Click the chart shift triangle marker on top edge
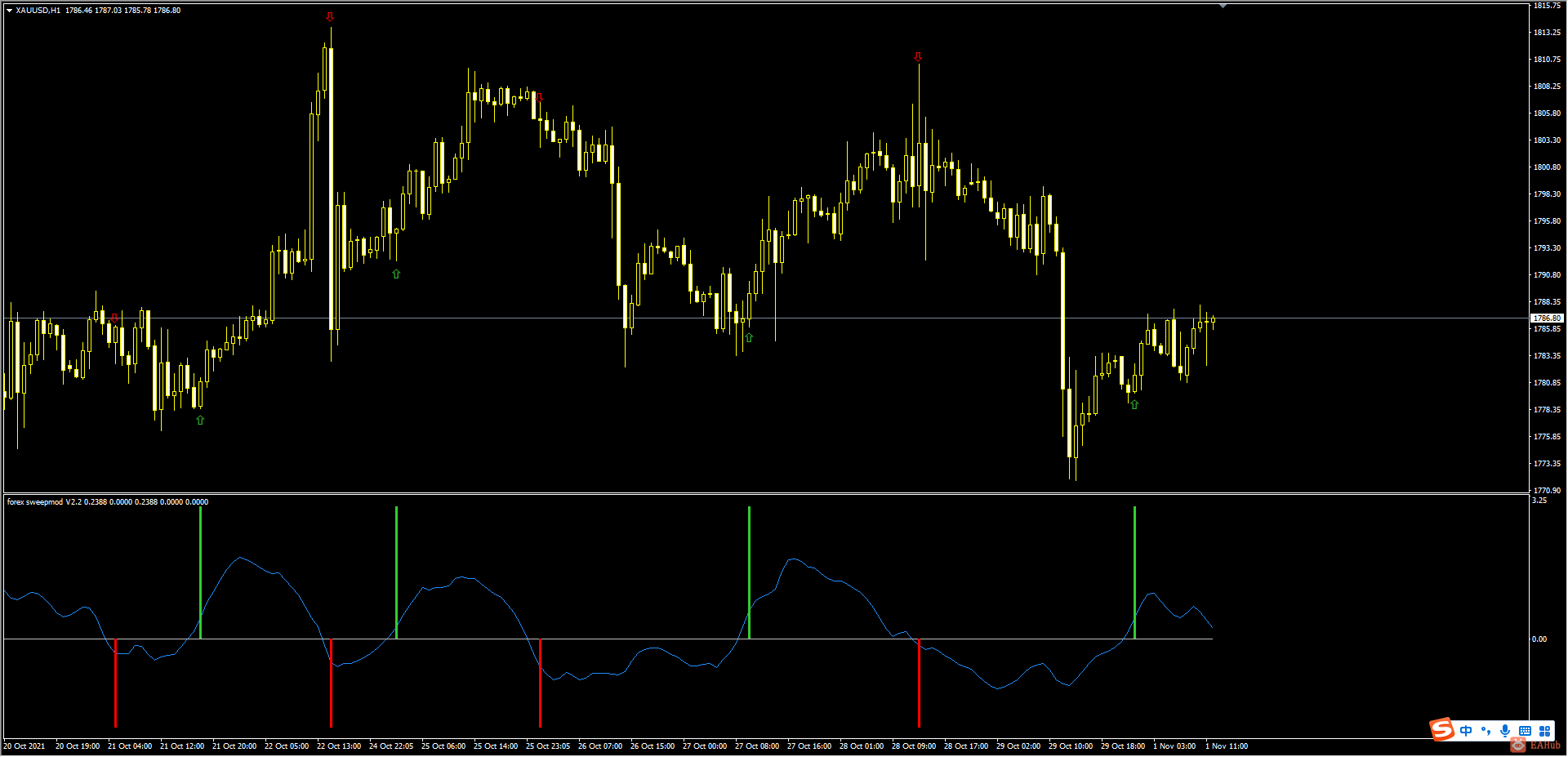Image resolution: width=1568 pixels, height=757 pixels. pyautogui.click(x=1223, y=6)
